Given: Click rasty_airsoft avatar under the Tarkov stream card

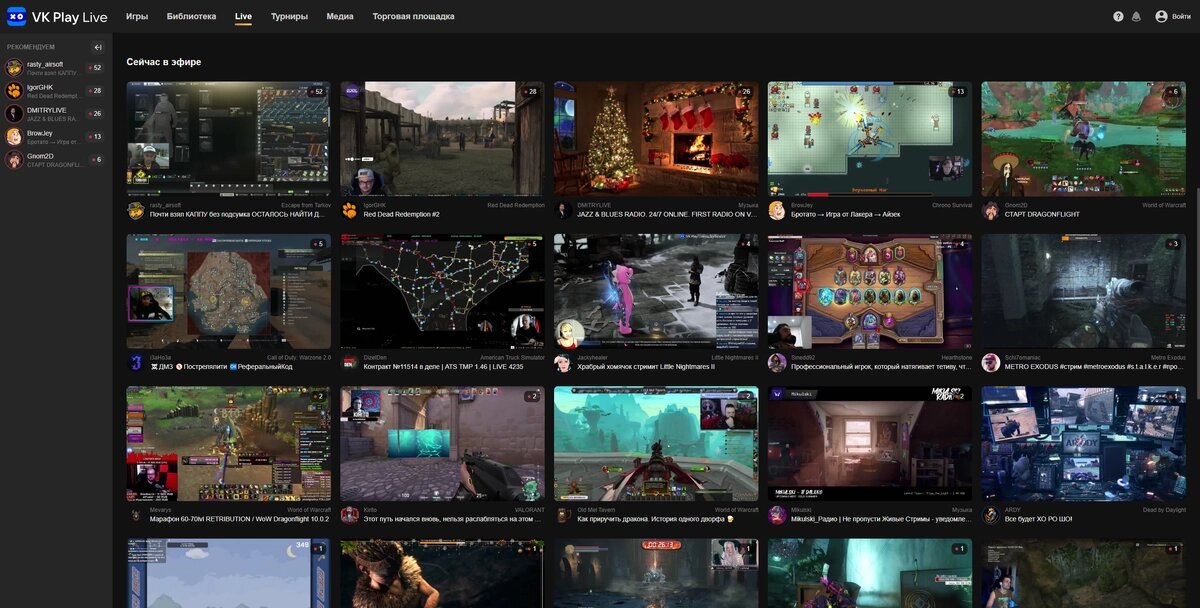Looking at the screenshot, I should pos(136,210).
